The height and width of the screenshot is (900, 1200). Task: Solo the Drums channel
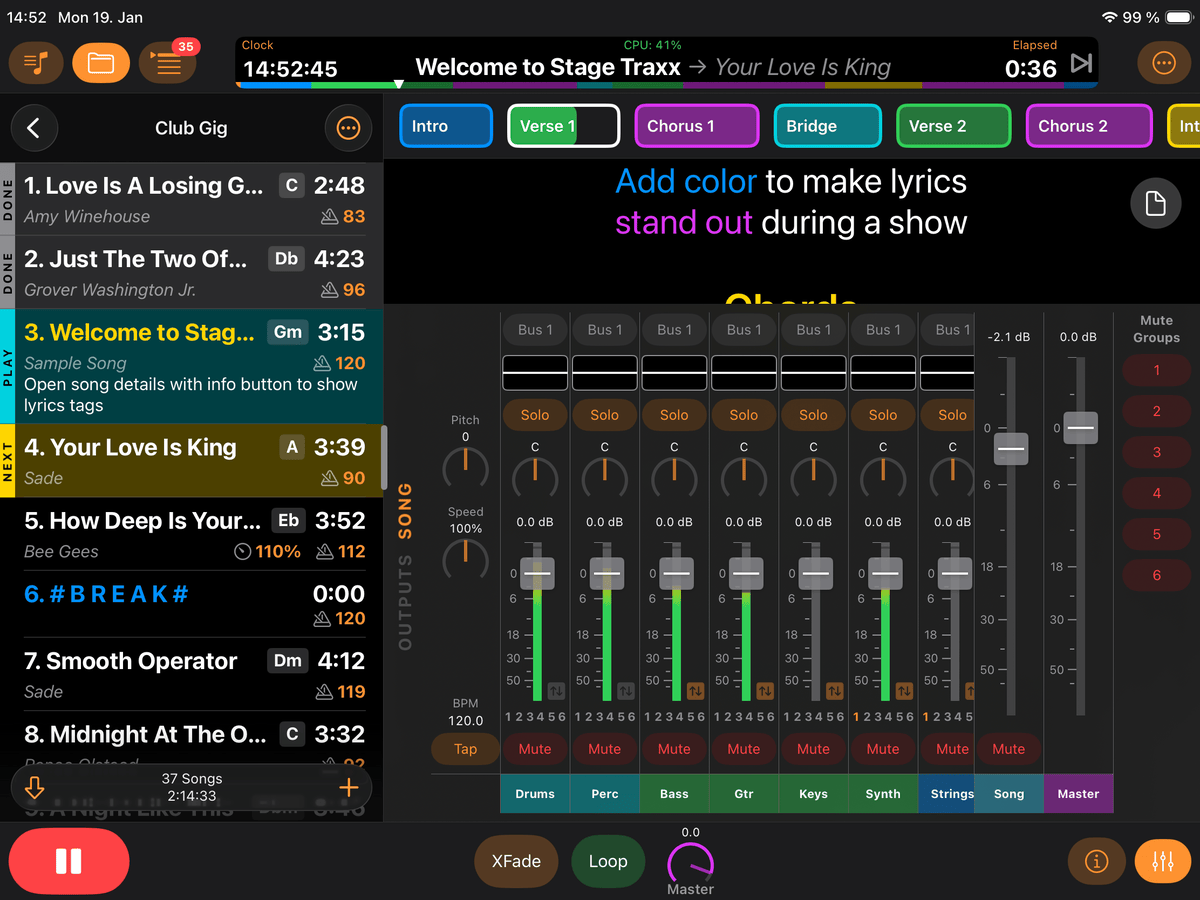[534, 414]
